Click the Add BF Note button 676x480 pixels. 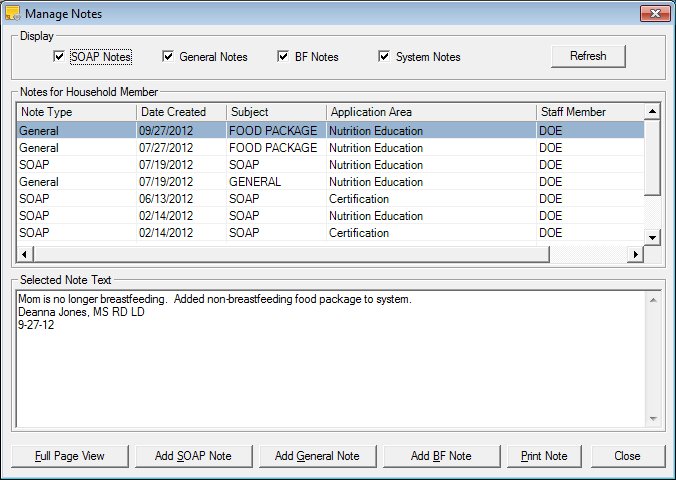(441, 456)
